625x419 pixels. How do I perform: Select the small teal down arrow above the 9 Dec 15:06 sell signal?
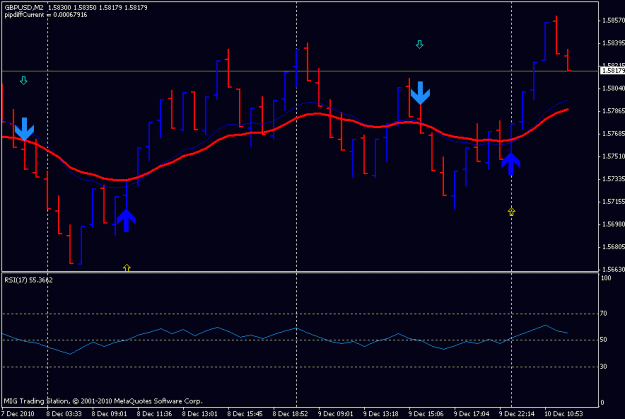point(419,44)
